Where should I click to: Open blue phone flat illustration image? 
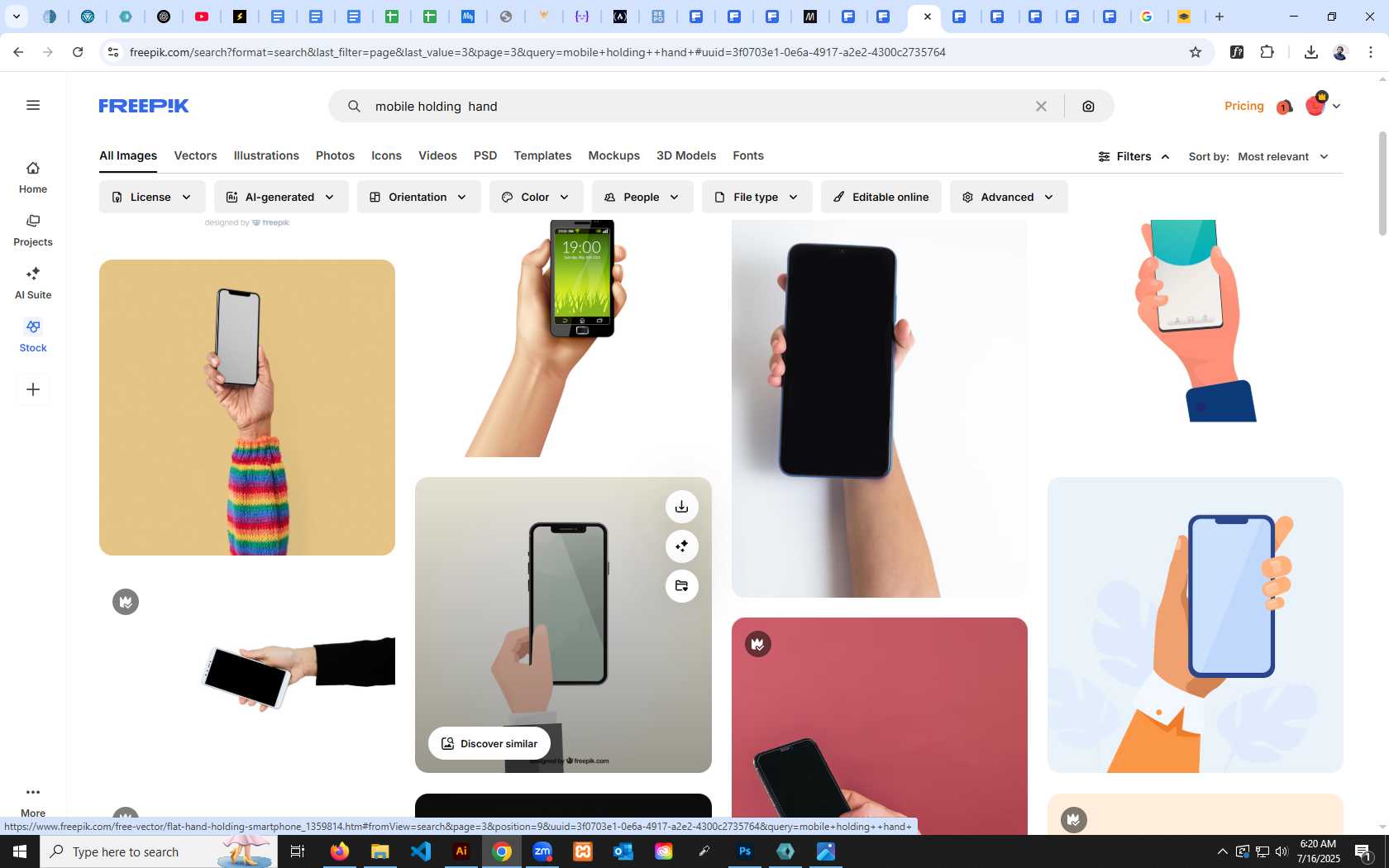click(1196, 625)
